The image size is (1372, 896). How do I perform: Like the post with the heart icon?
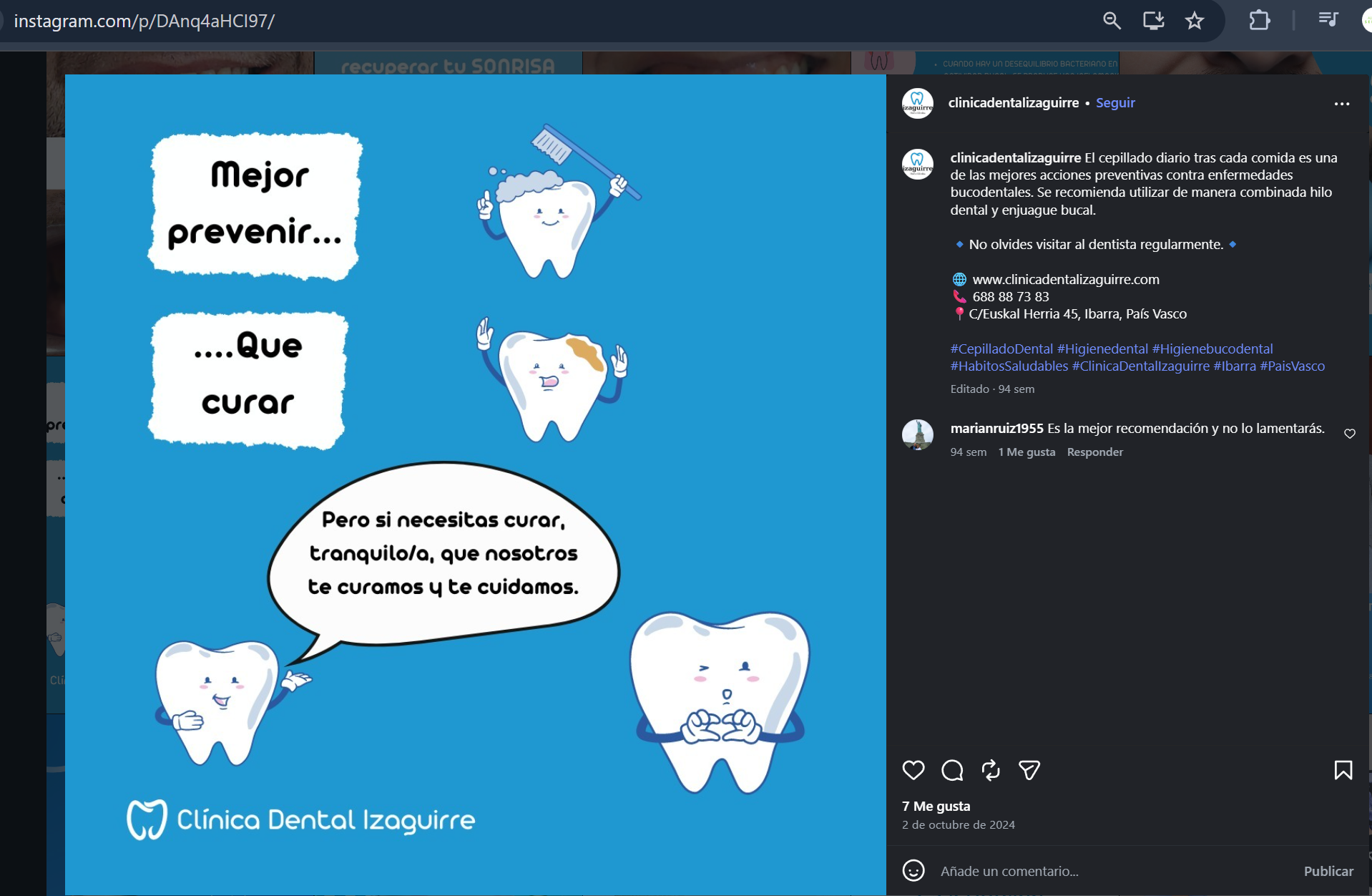[x=913, y=770]
